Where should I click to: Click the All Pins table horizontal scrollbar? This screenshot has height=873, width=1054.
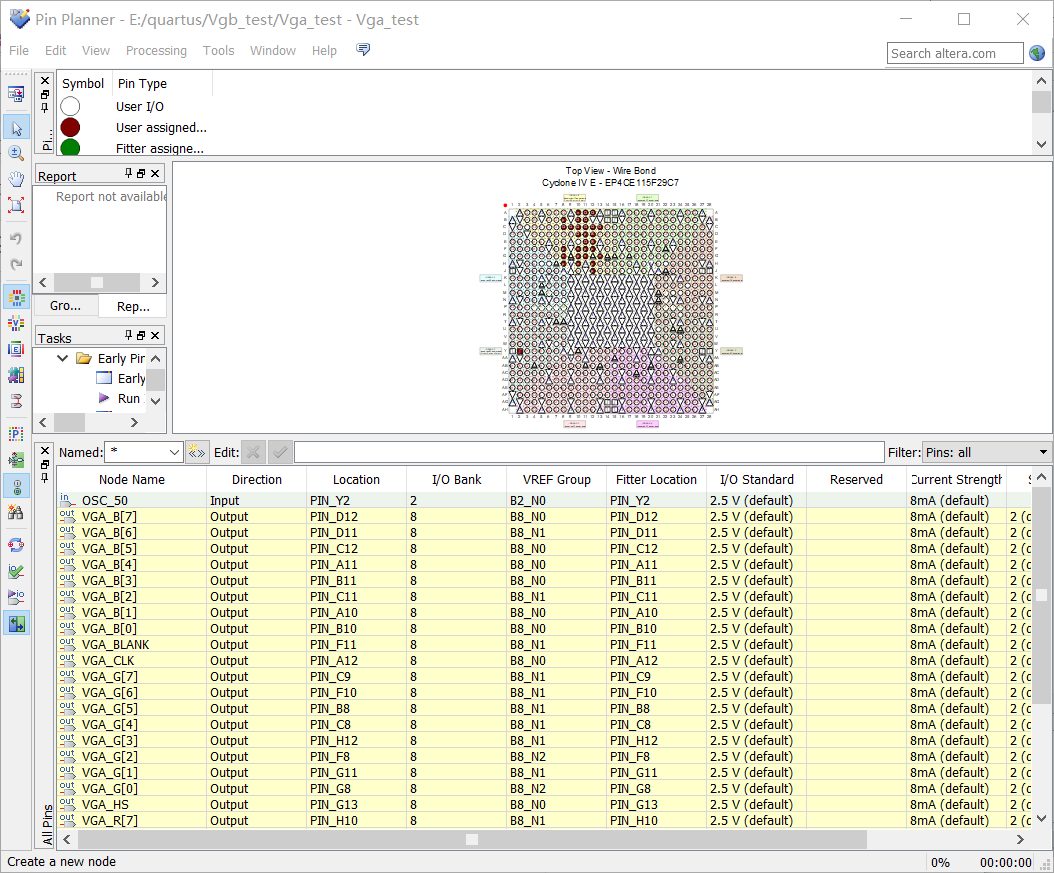coord(472,839)
